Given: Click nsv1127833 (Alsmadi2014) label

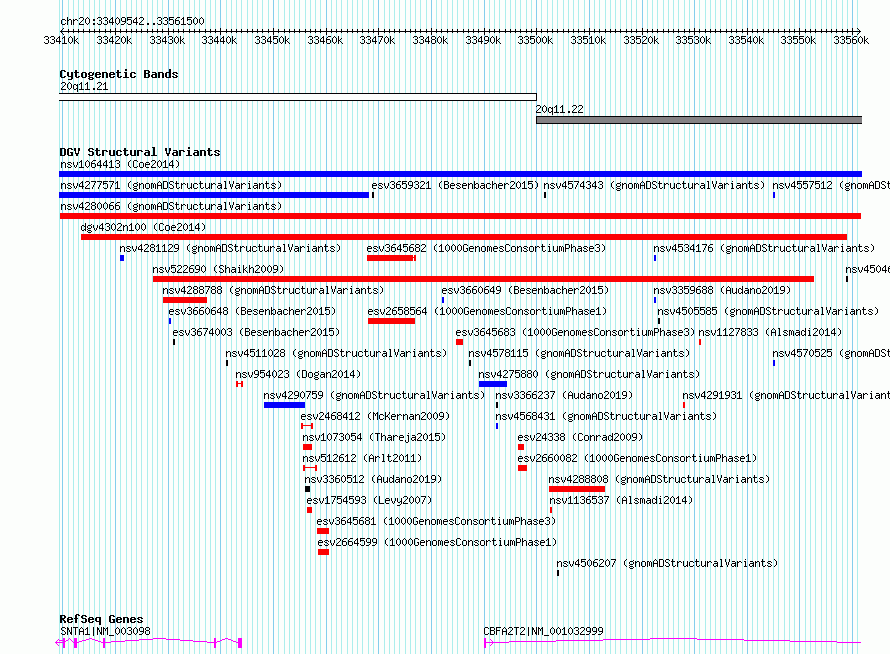Looking at the screenshot, I should (x=770, y=333).
